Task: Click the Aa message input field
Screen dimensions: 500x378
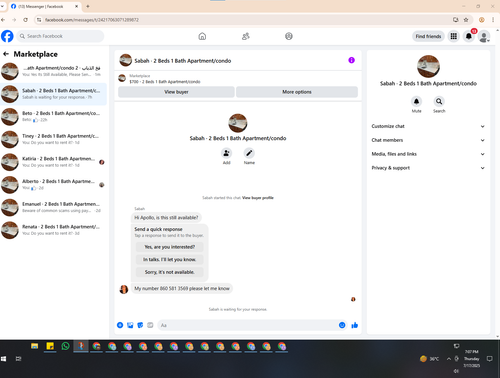Action: pos(247,325)
